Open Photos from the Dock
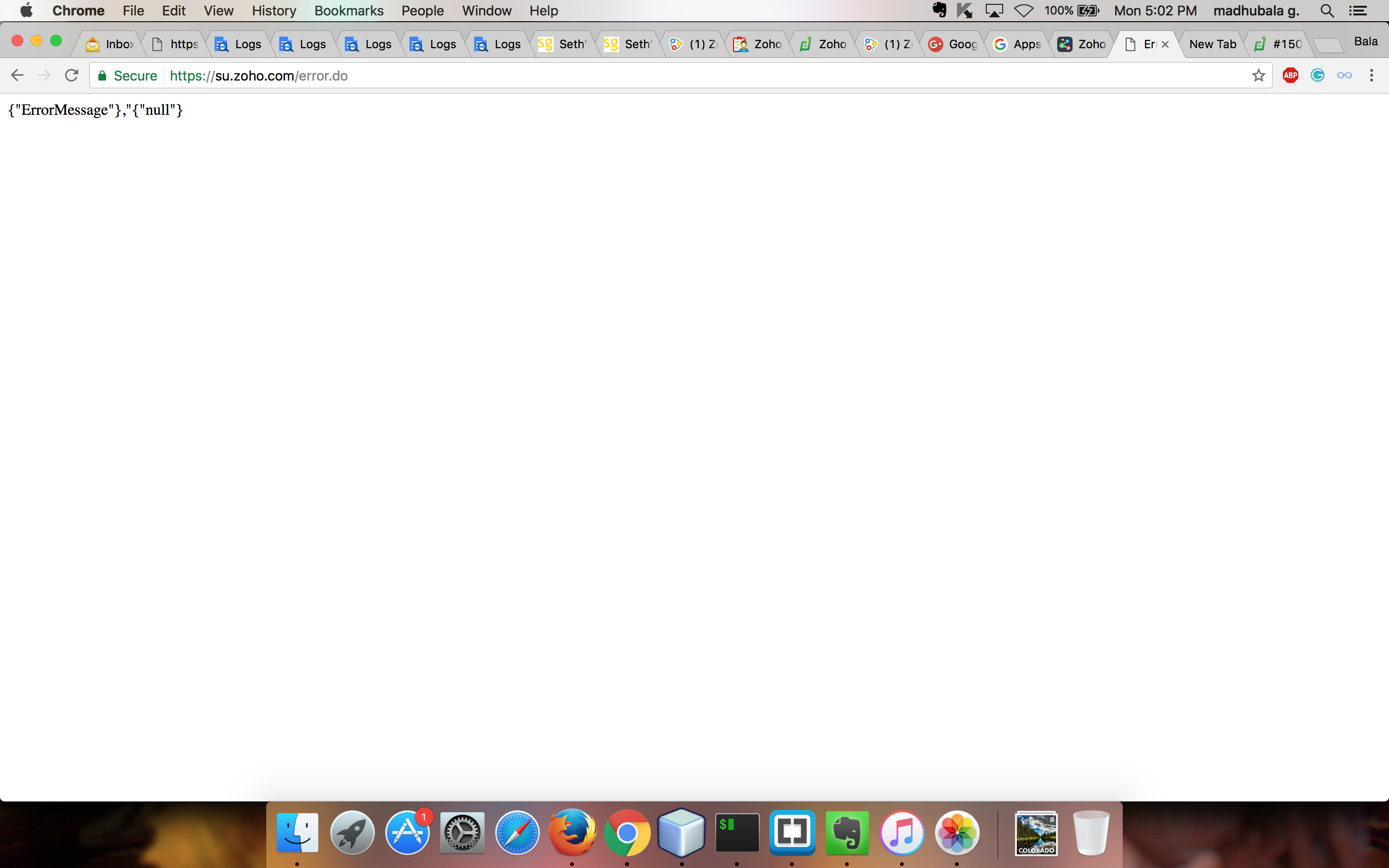The image size is (1389, 868). point(957,832)
